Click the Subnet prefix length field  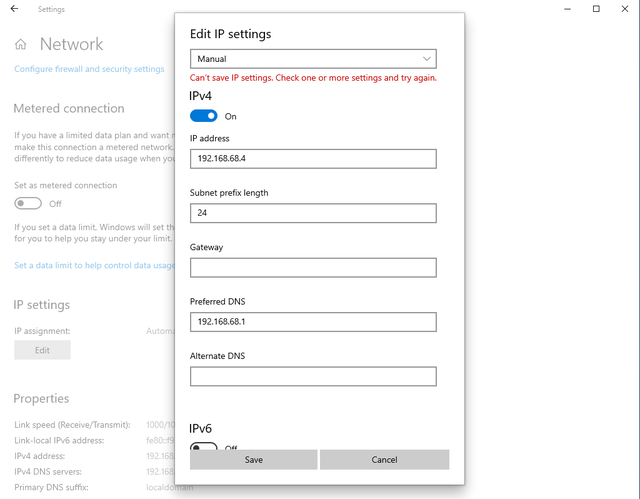point(312,213)
